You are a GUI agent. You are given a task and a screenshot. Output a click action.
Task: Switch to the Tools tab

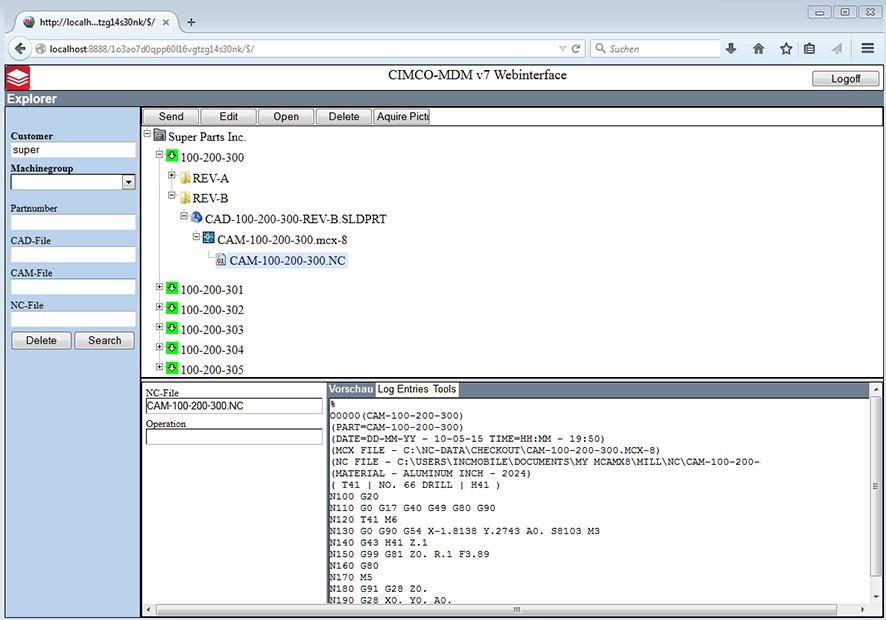445,389
